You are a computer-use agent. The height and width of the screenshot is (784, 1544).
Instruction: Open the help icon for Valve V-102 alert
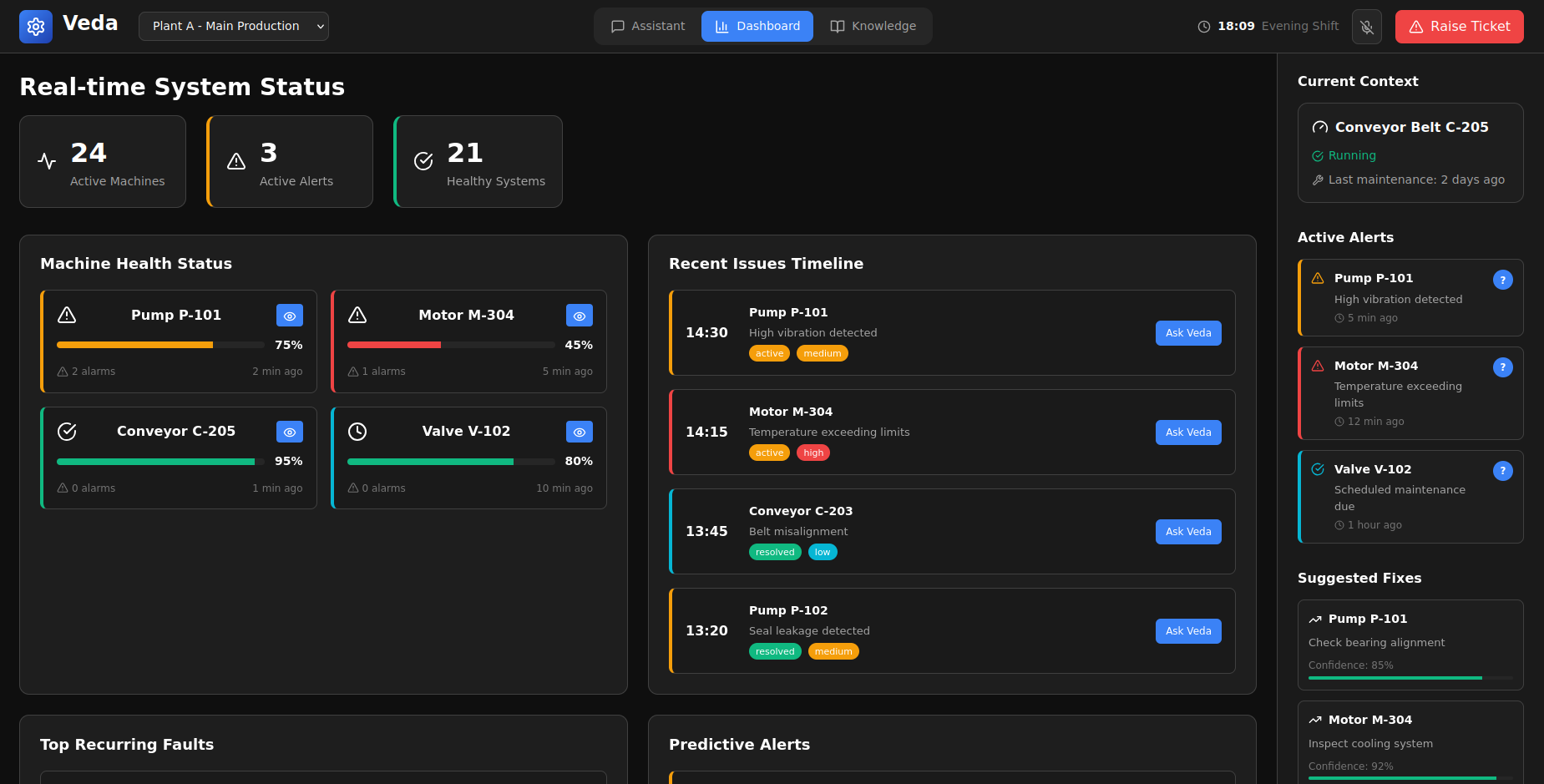point(1502,471)
